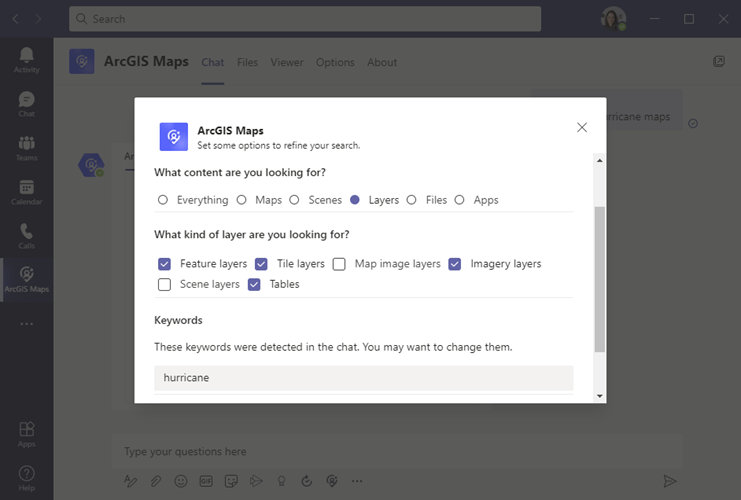The height and width of the screenshot is (500, 741).
Task: Open Teams section in the sidebar
Action: [x=26, y=148]
